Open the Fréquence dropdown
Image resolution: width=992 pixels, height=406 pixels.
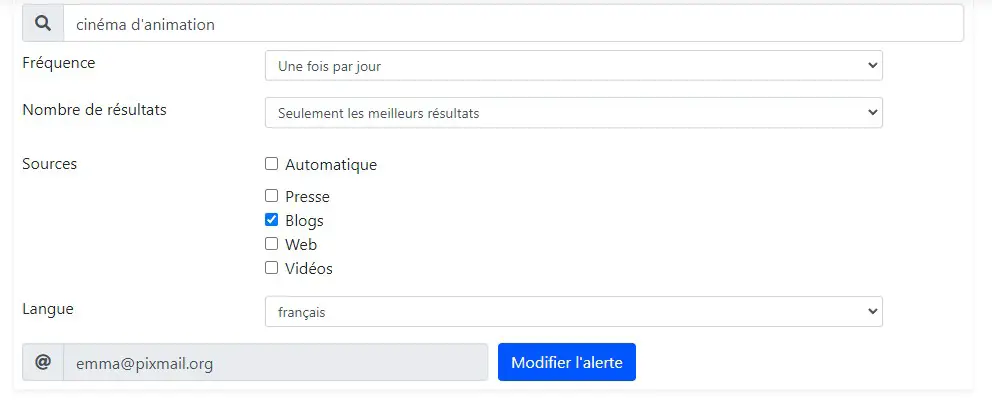point(574,66)
